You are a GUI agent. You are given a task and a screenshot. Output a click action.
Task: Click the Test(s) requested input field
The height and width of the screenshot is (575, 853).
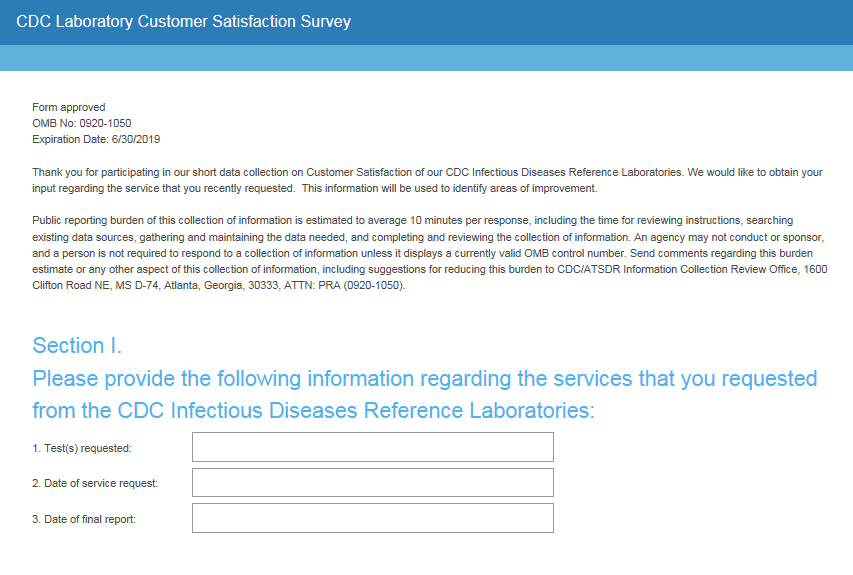(x=373, y=447)
